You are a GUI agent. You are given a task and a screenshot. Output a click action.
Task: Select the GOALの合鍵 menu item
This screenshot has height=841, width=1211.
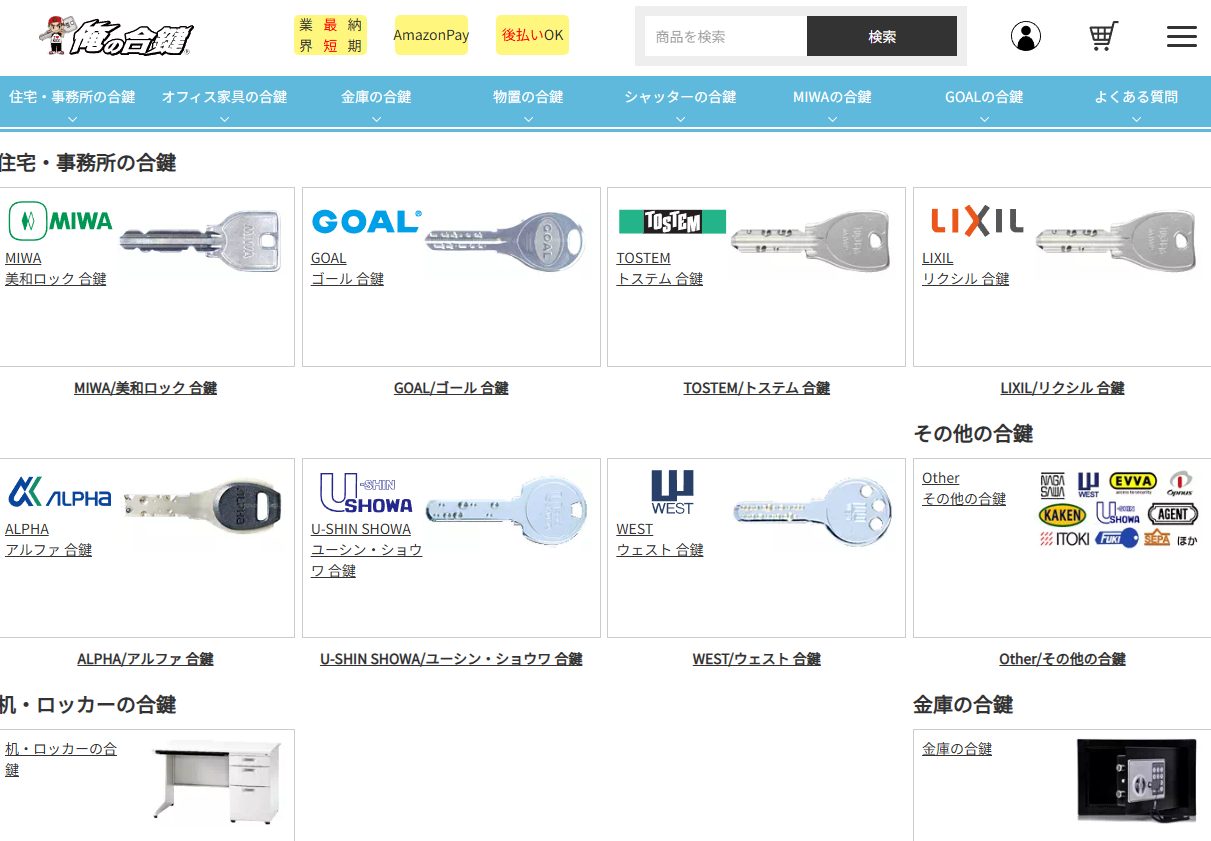984,102
